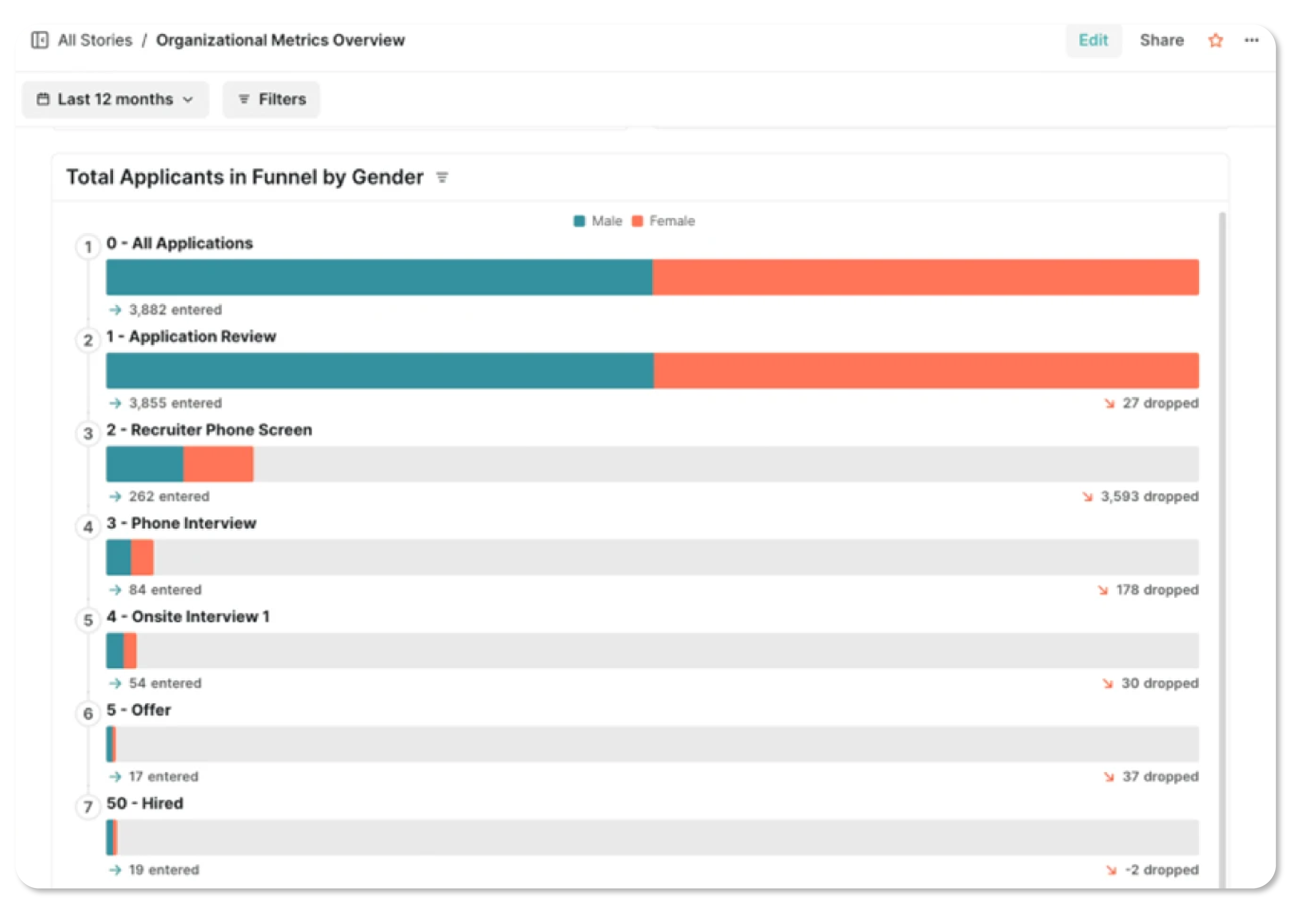Toggle the Male legend series
1296x924 pixels.
pos(606,221)
